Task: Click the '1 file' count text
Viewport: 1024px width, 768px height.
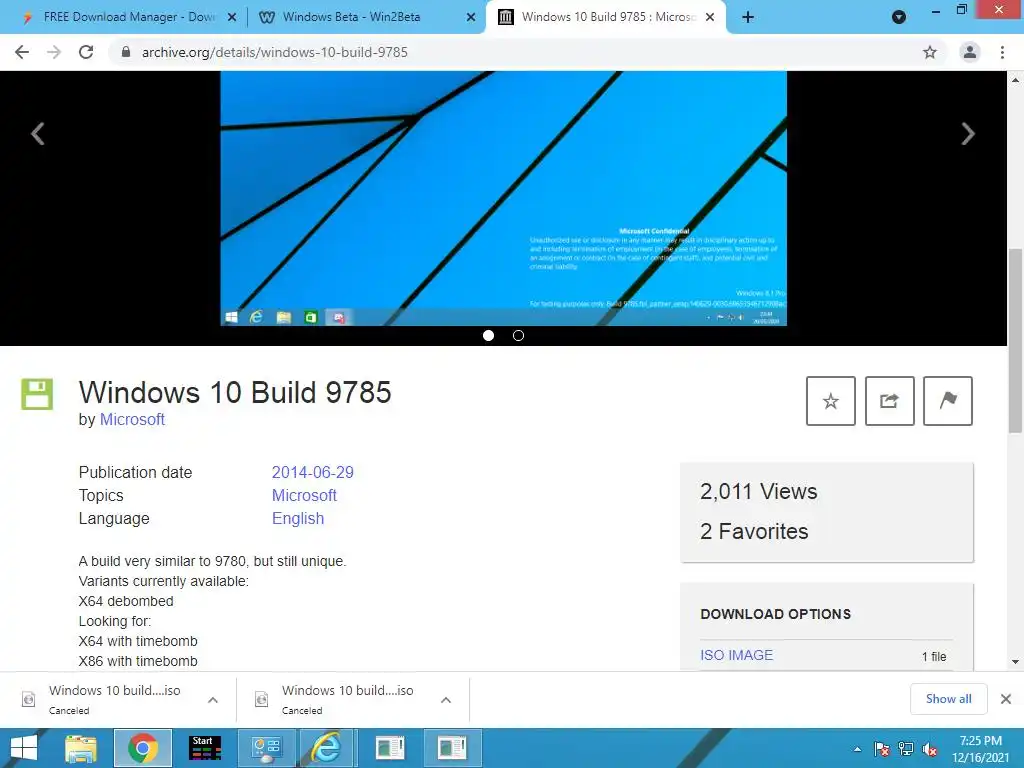Action: coord(934,656)
